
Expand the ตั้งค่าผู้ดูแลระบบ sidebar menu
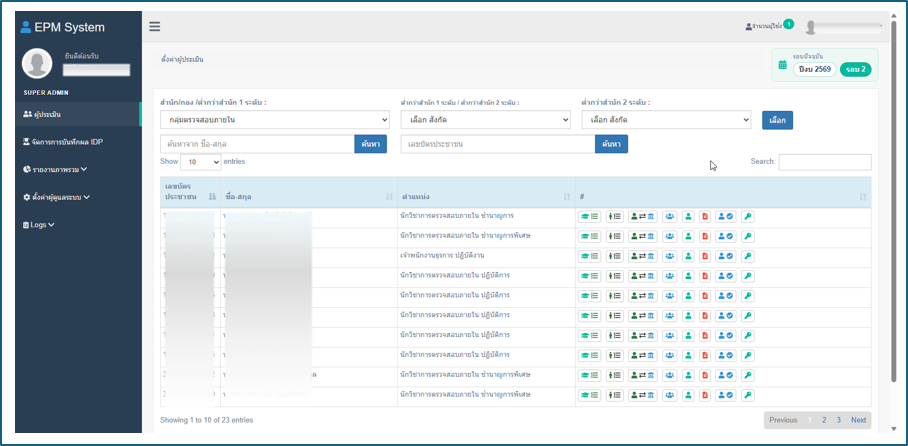pyautogui.click(x=56, y=197)
